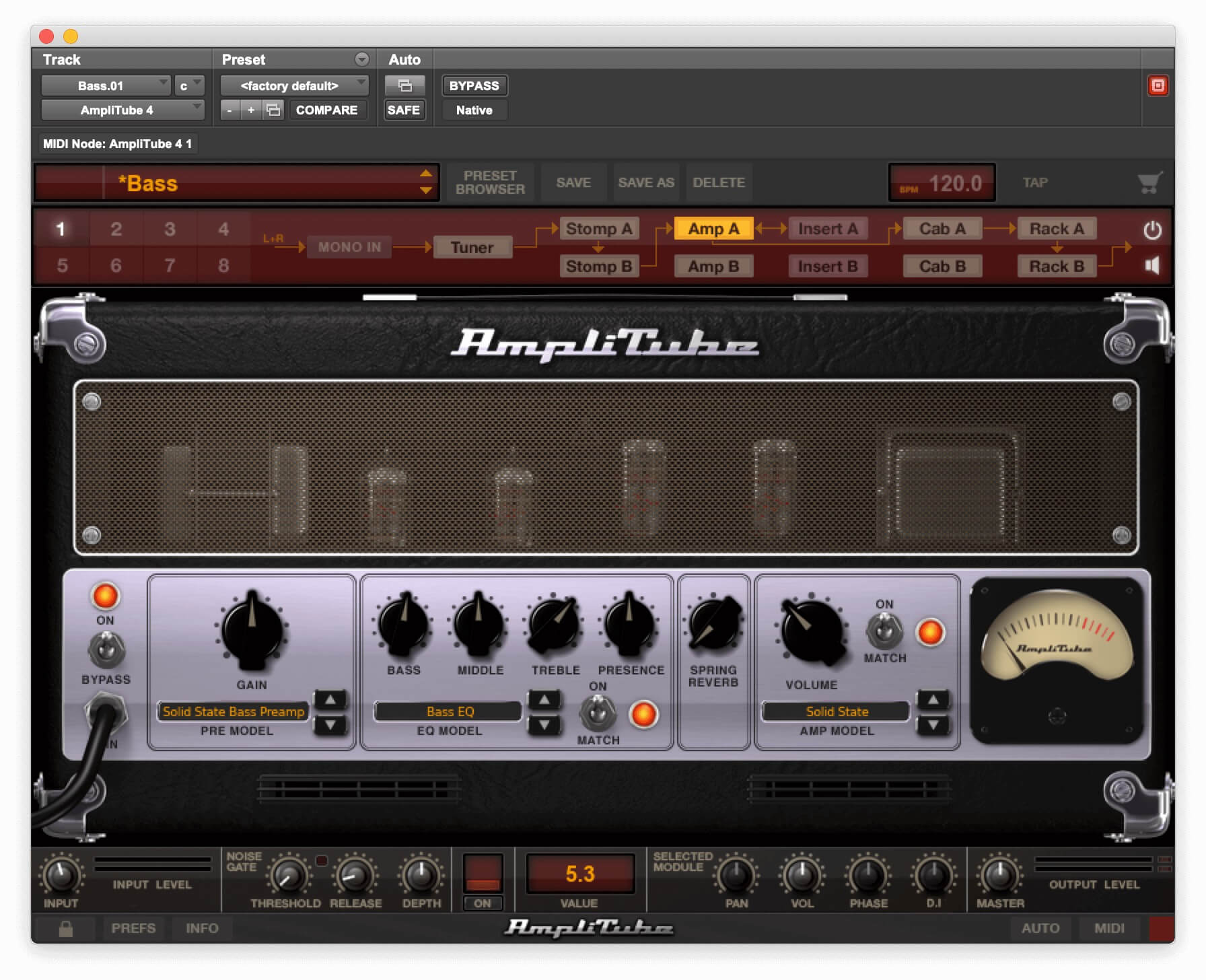
Task: Click the preset minus button
Action: pyautogui.click(x=230, y=110)
